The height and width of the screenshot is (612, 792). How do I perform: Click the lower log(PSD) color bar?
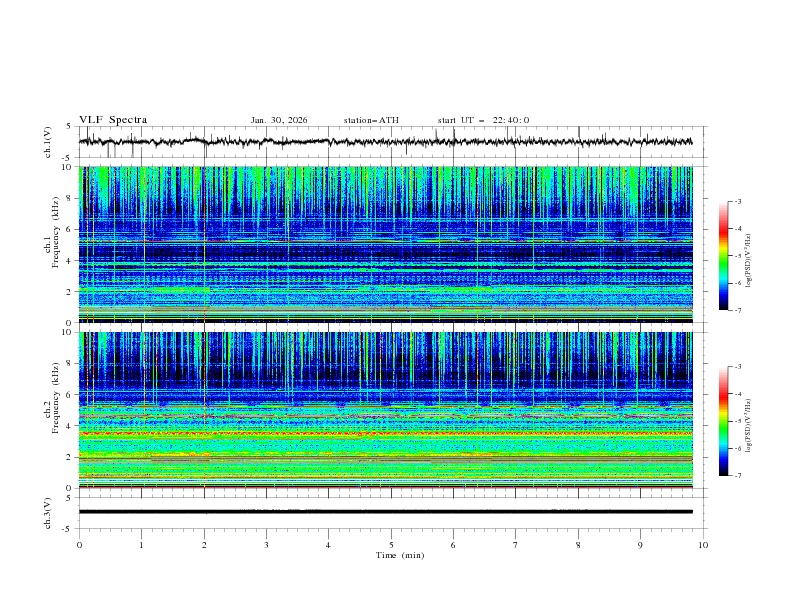tap(723, 421)
